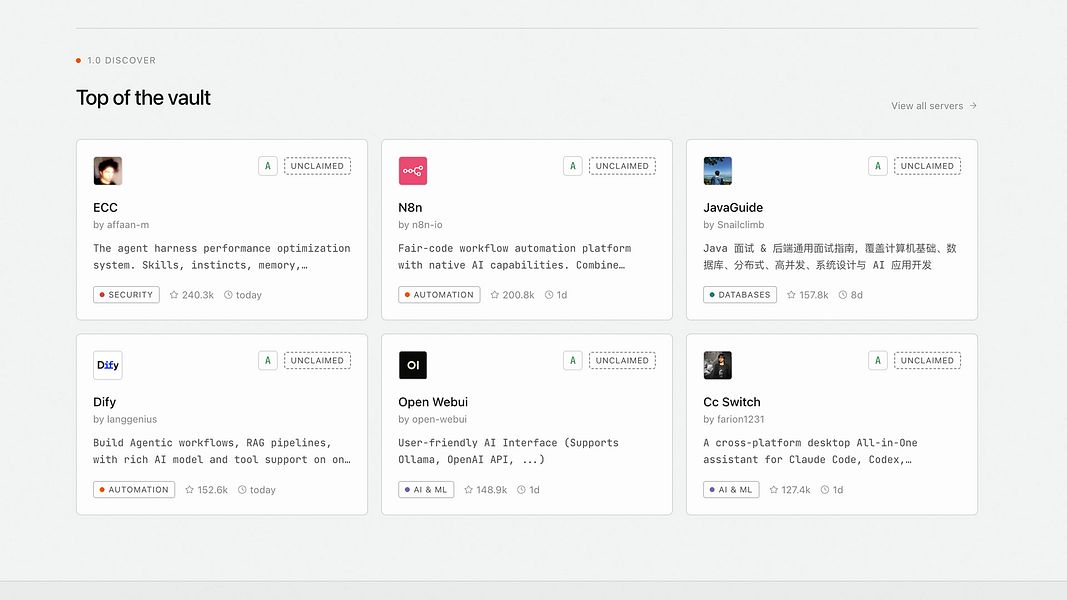This screenshot has height=600, width=1067.
Task: Click the clock icon on Dify card
Action: point(242,490)
